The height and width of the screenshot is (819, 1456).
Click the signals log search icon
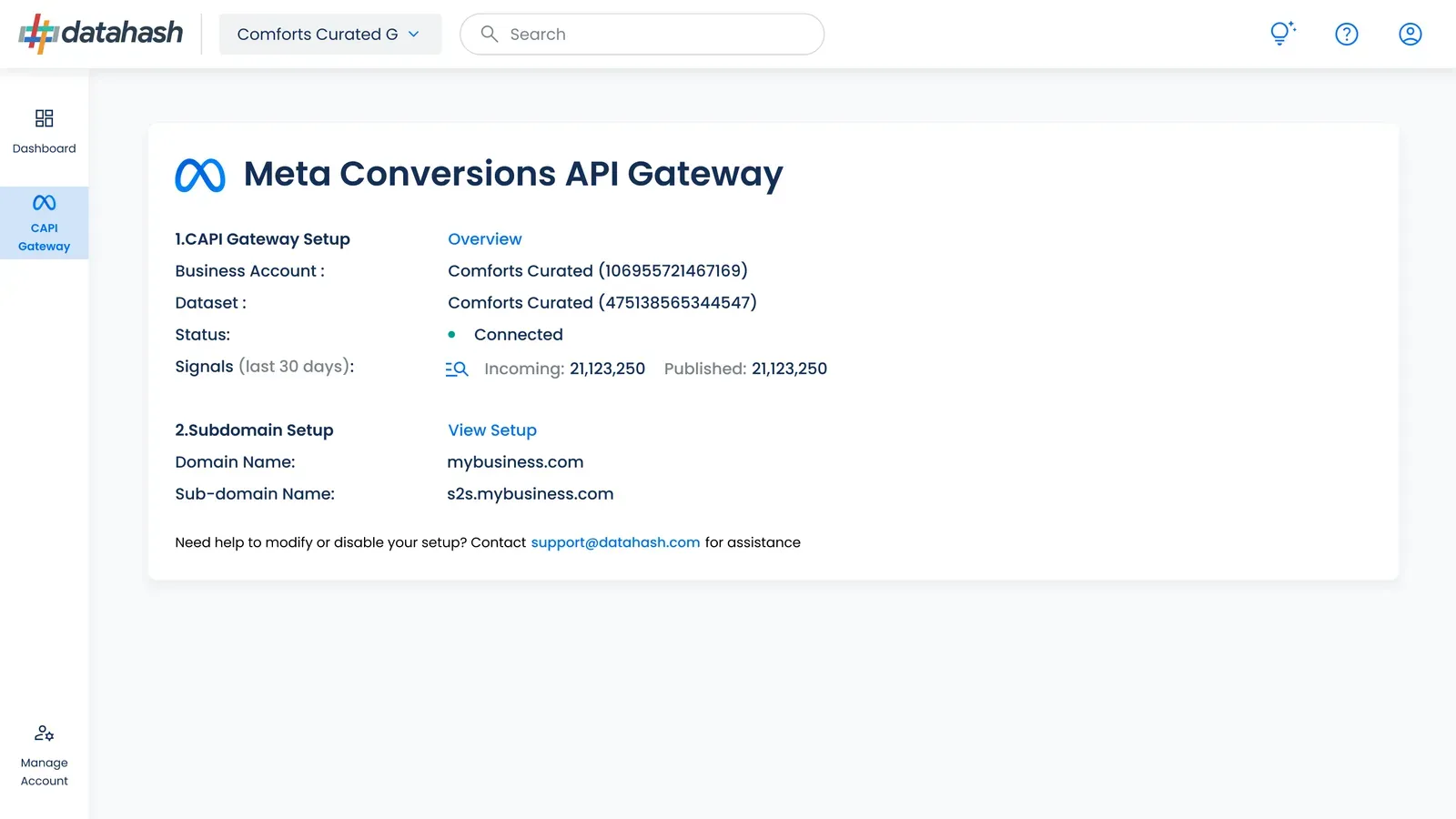pos(457,369)
